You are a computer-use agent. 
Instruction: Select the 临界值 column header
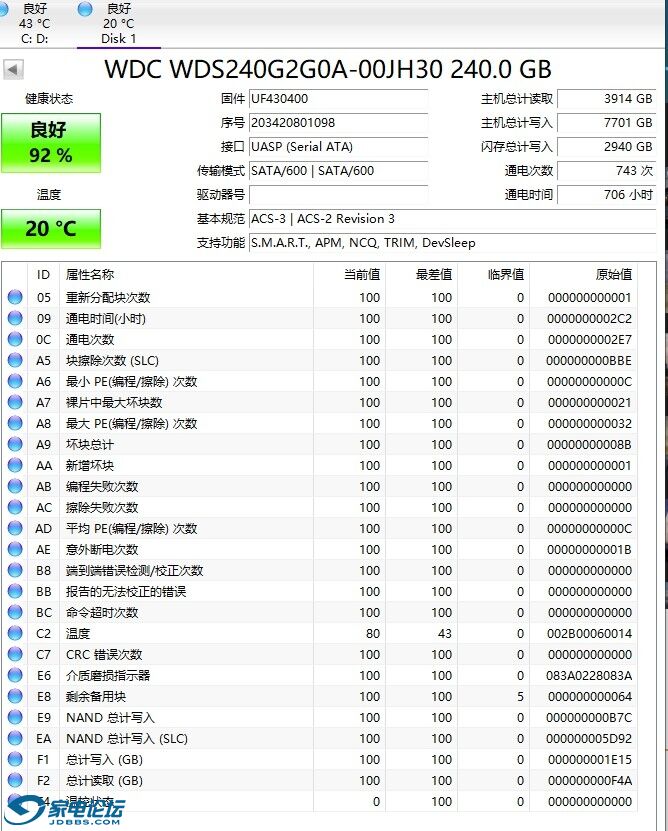(494, 275)
